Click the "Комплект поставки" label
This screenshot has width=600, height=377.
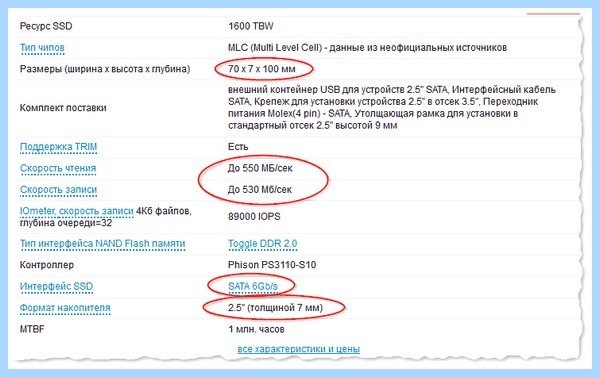point(63,108)
